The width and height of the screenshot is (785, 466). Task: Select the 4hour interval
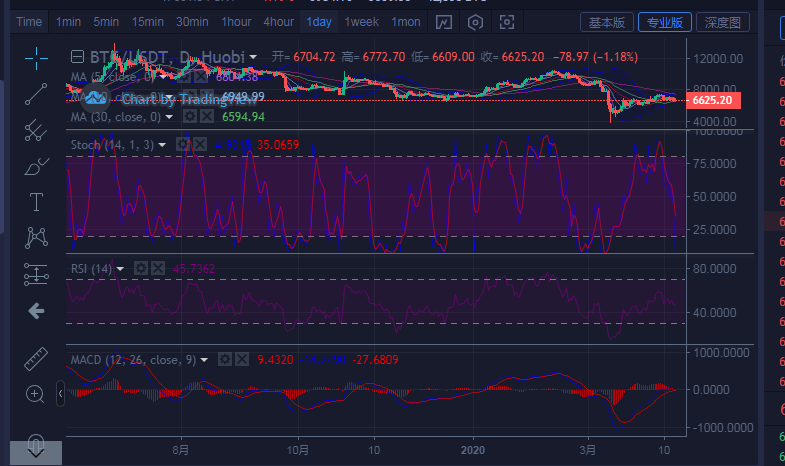(279, 22)
